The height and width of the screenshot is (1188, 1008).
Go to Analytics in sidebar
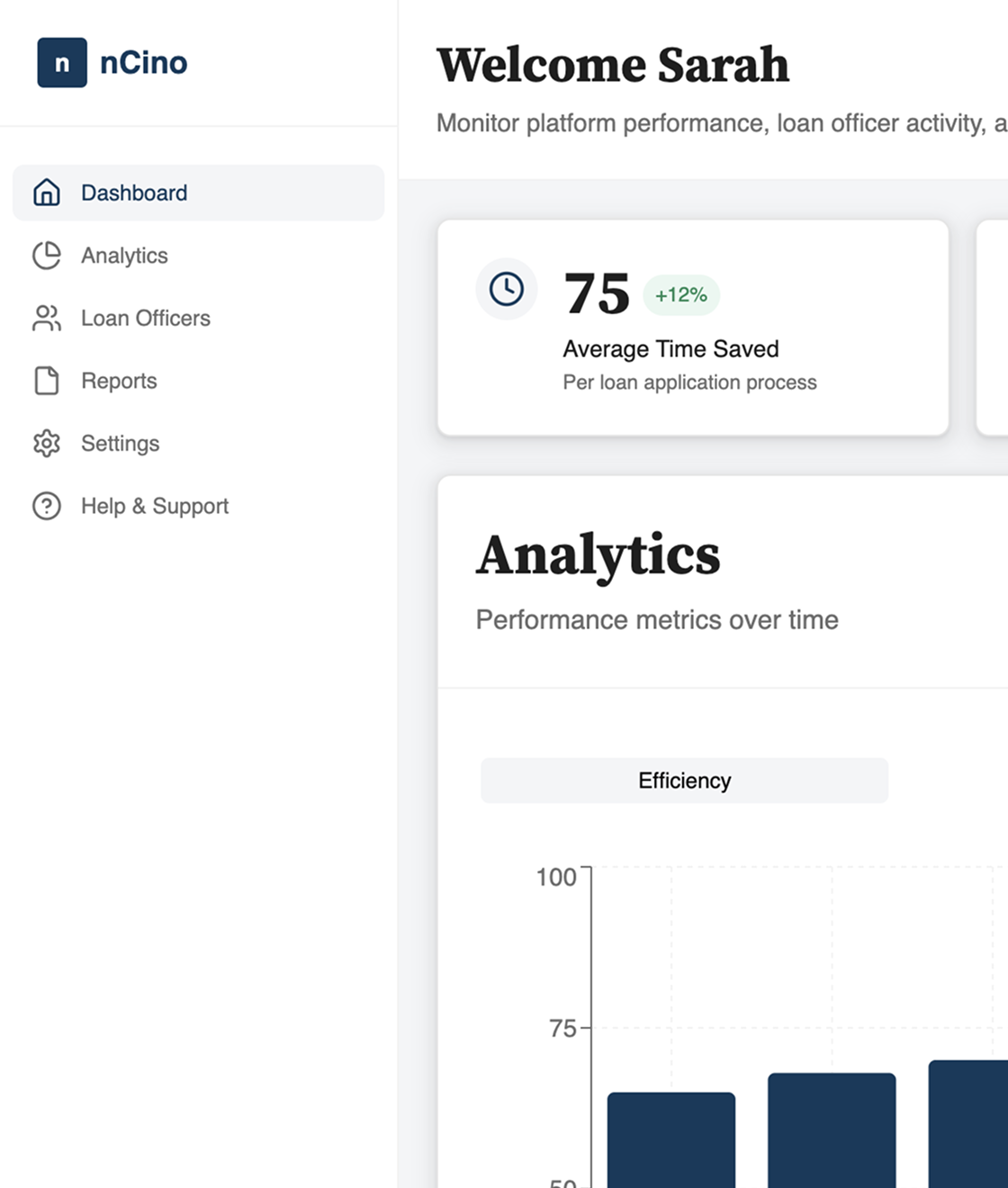coord(124,256)
